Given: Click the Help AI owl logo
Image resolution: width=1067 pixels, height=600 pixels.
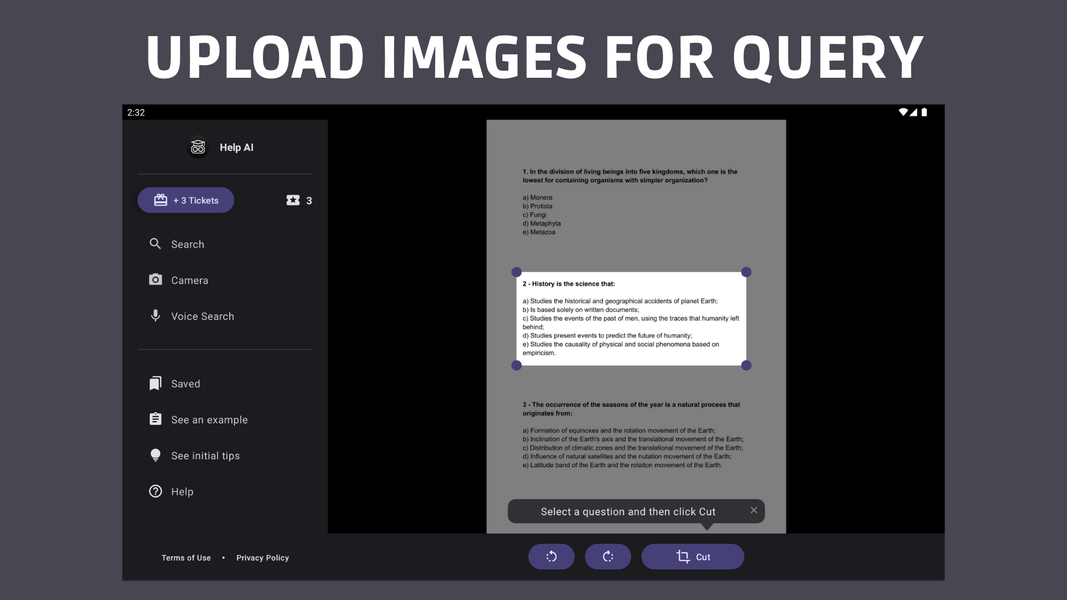Looking at the screenshot, I should (x=198, y=147).
